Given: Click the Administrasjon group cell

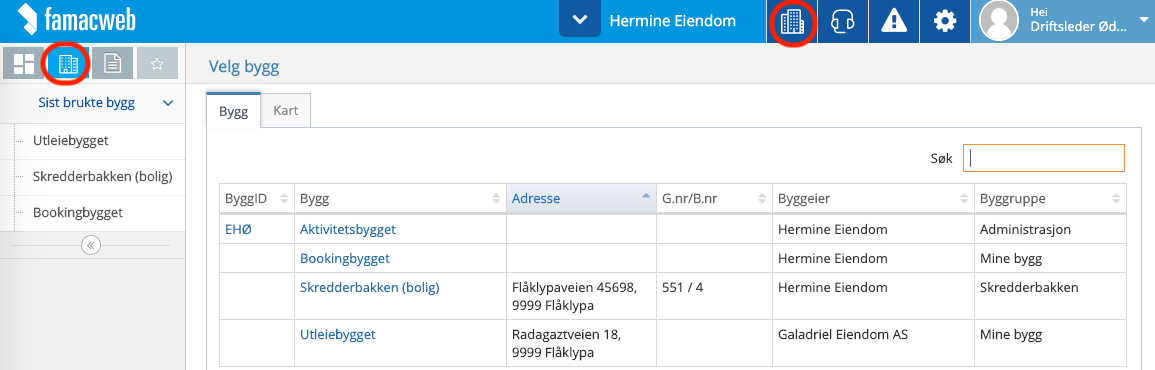Looking at the screenshot, I should click(x=1050, y=229).
